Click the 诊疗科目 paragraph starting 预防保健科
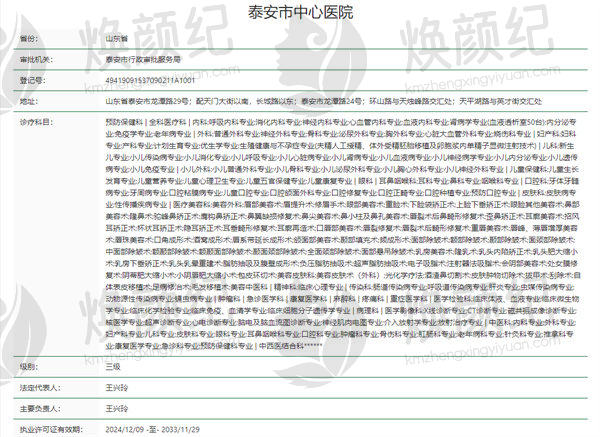Screen dimensions: 600x437 point(343,234)
